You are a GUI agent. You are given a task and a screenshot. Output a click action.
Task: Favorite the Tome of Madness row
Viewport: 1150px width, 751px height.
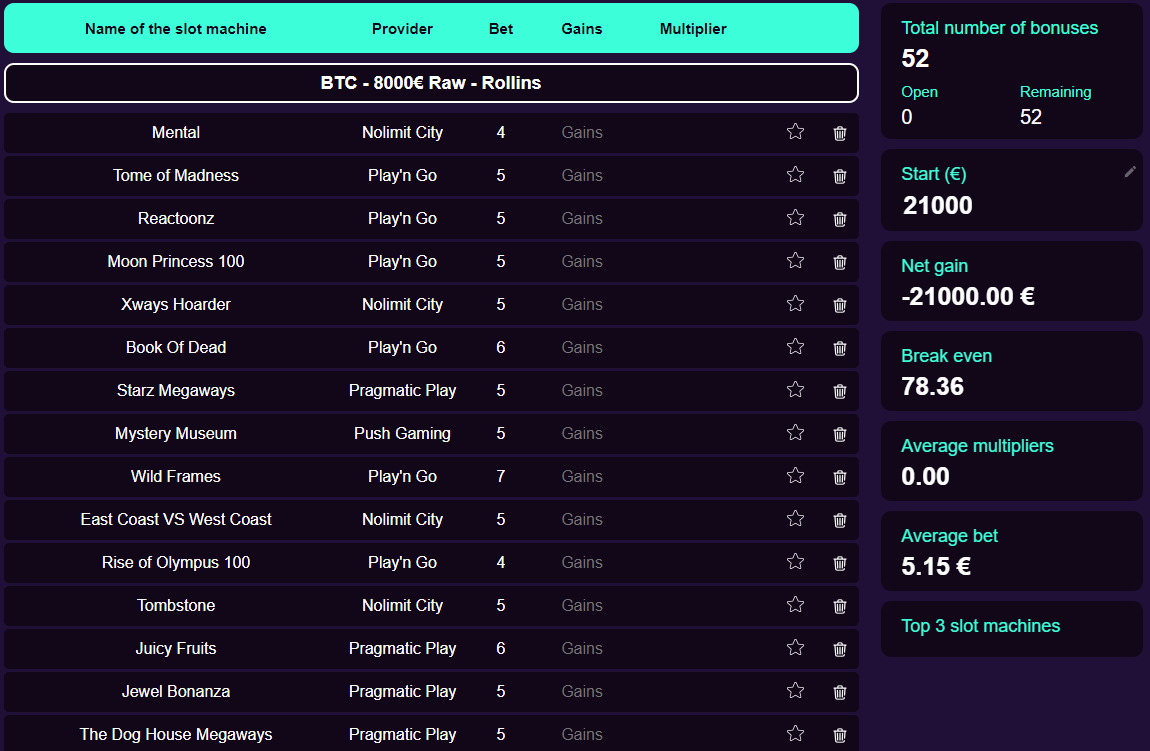pyautogui.click(x=796, y=175)
